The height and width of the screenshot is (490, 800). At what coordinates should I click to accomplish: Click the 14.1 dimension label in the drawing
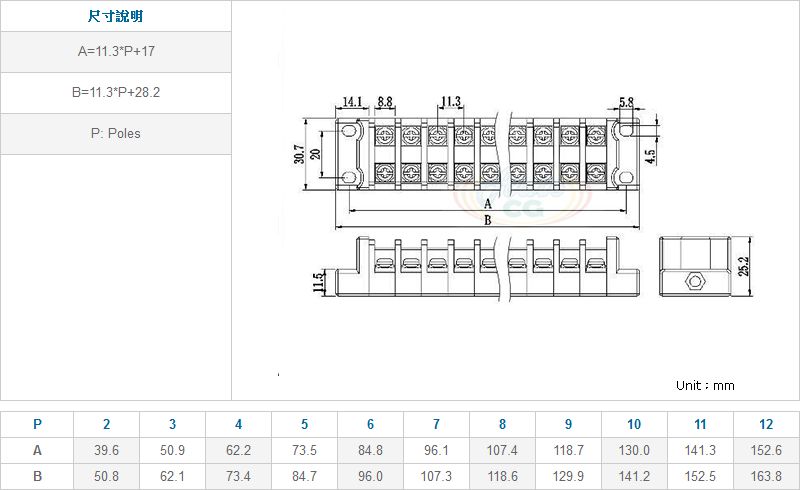tap(351, 102)
